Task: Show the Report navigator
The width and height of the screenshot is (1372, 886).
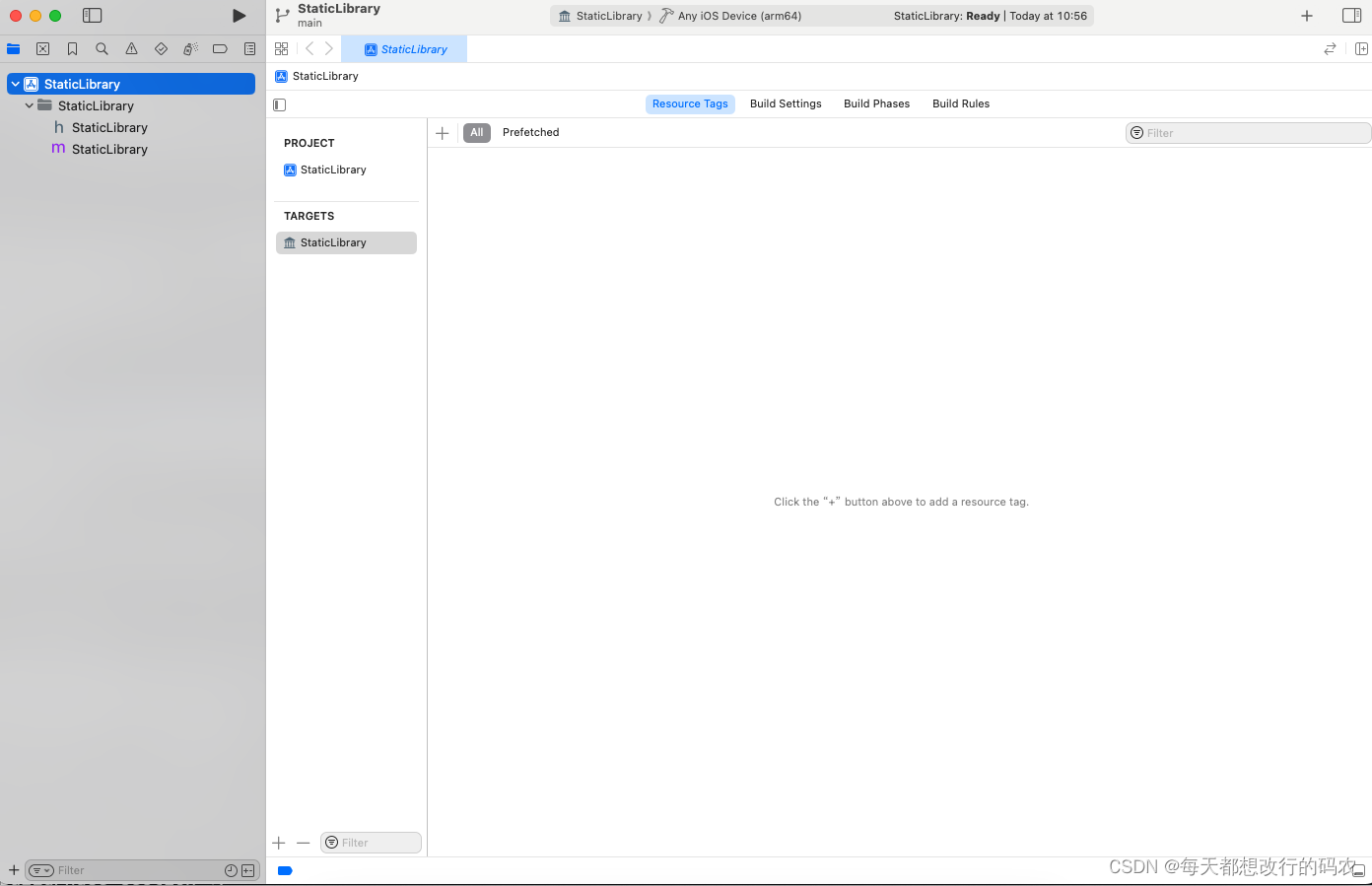Action: [x=249, y=48]
